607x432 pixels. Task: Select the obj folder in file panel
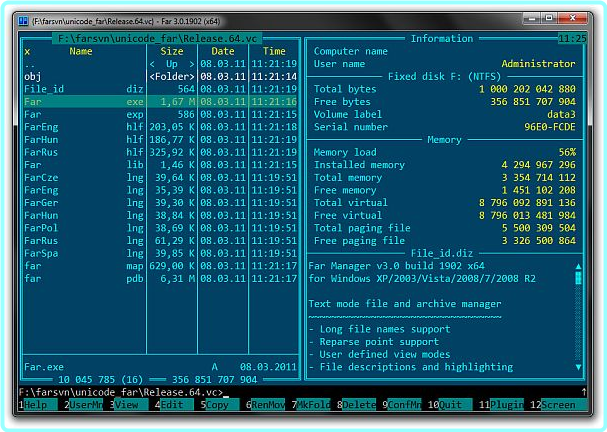coord(33,75)
